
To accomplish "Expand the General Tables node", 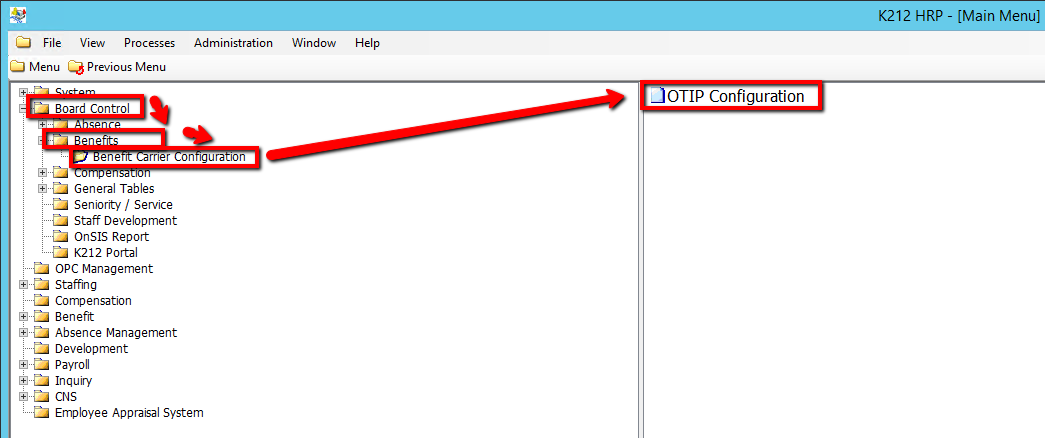I will 42,189.
